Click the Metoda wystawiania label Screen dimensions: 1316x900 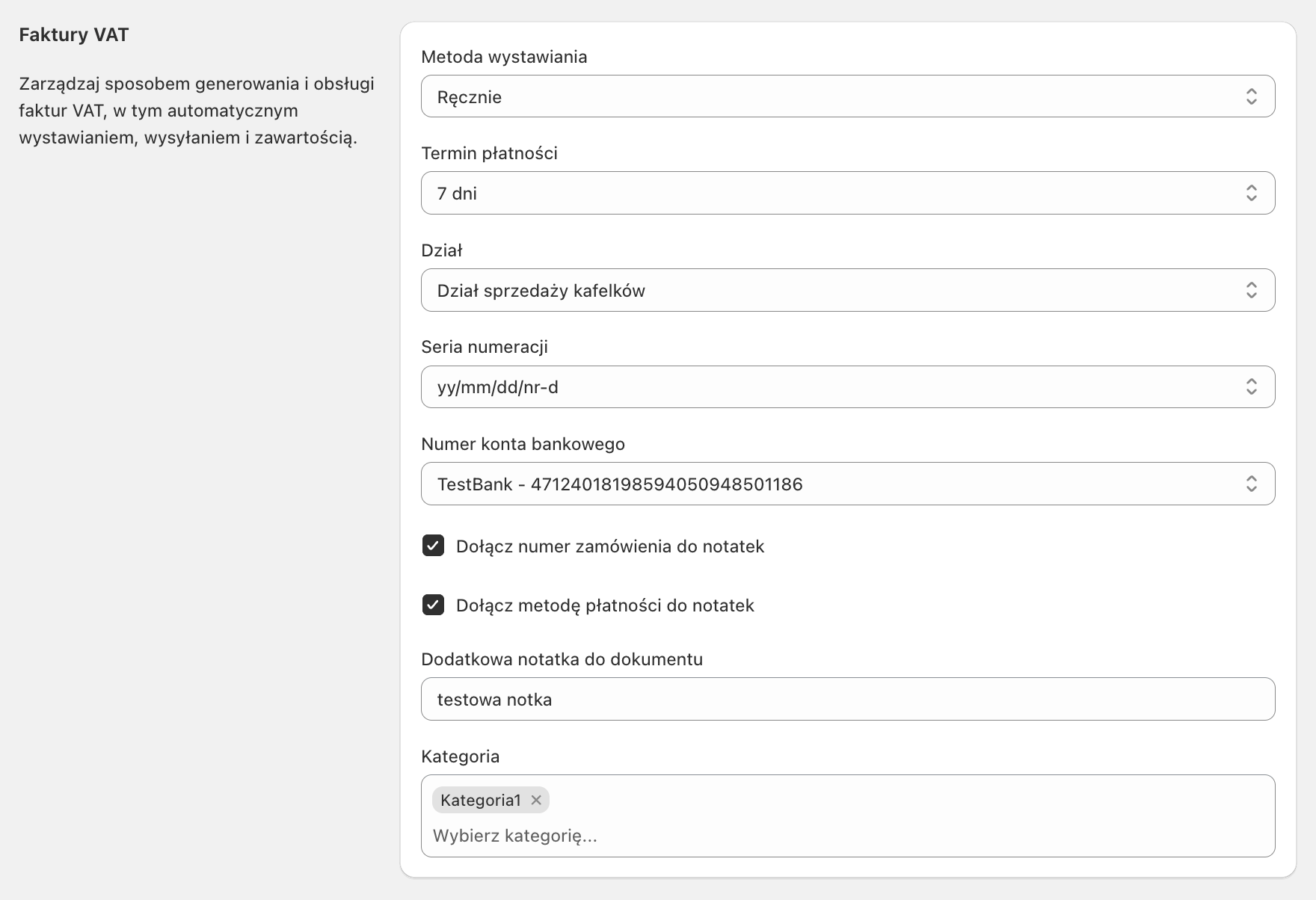point(504,57)
